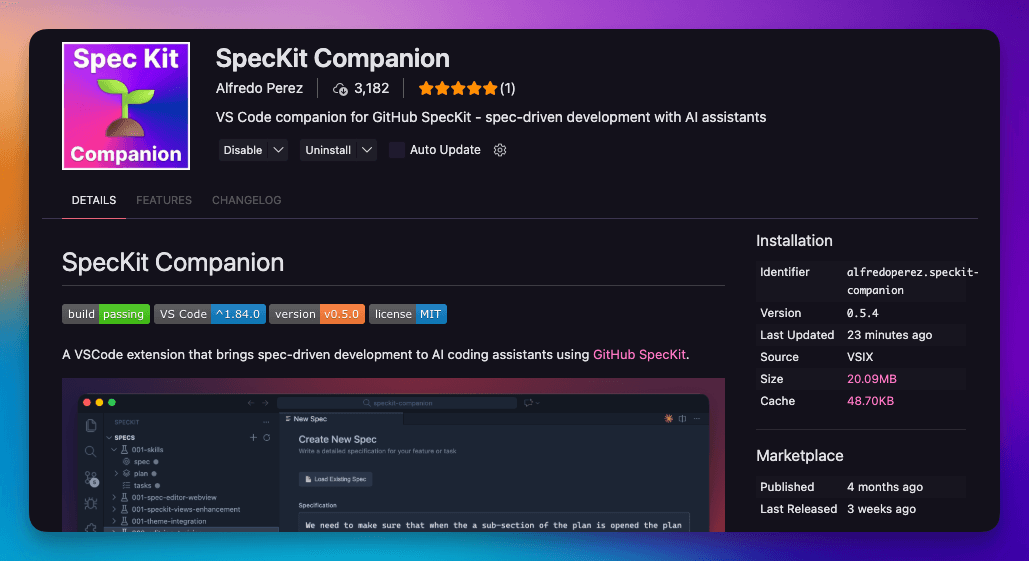Open the extension settings gear menu
Screen dimensions: 1029x561
tap(500, 150)
